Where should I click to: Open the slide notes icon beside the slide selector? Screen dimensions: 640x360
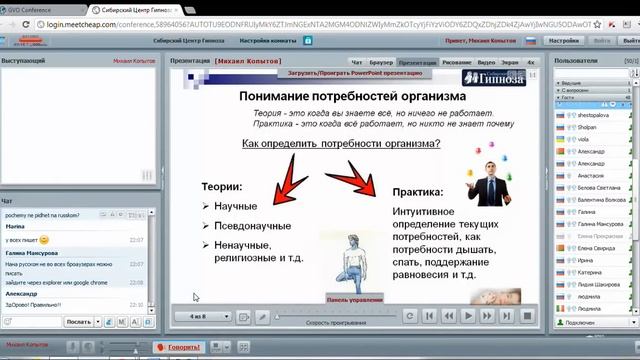tap(244, 316)
